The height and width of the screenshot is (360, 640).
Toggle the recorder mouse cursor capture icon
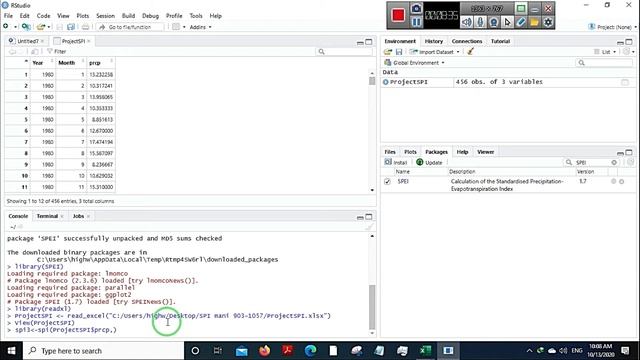(507, 22)
